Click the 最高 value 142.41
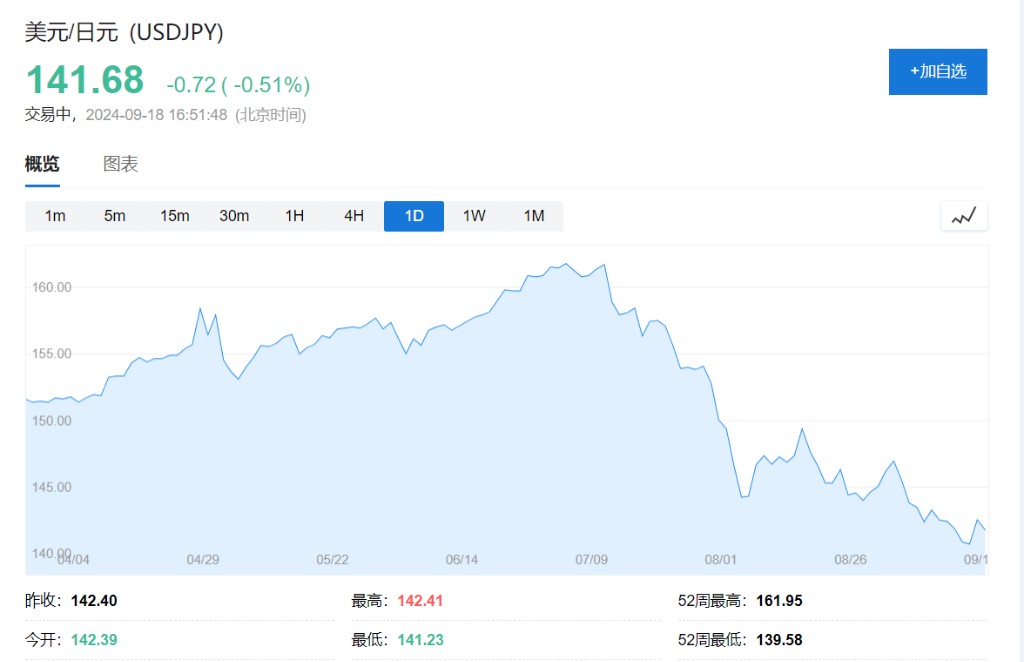The image size is (1024, 662). (x=420, y=601)
